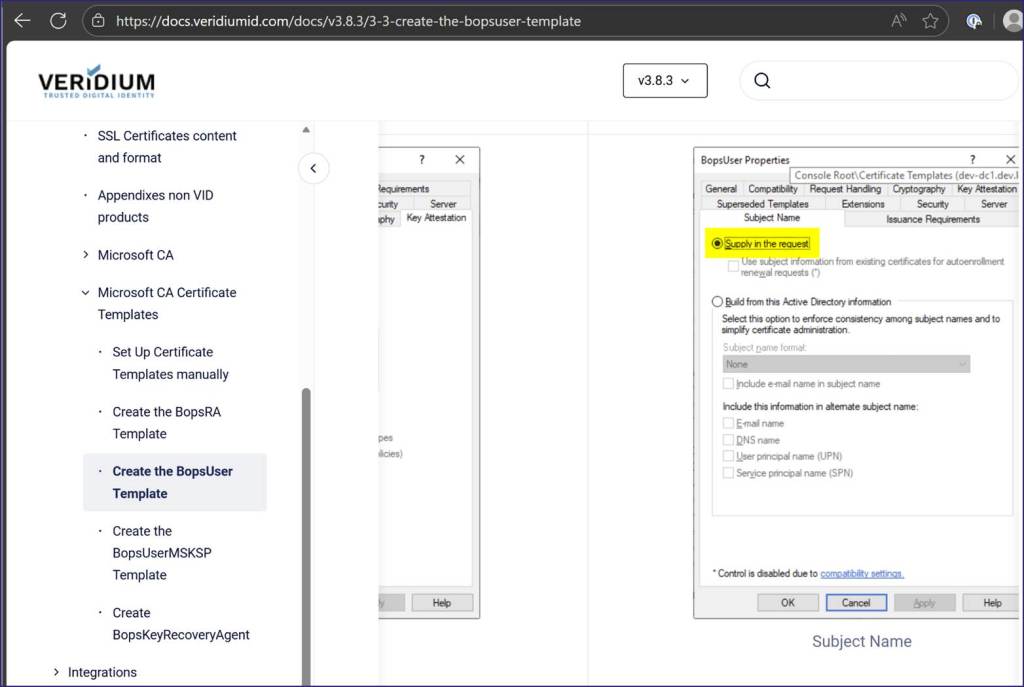Viewport: 1024px width, 687px height.
Task: Reload the page with refresh icon
Action: point(58,20)
